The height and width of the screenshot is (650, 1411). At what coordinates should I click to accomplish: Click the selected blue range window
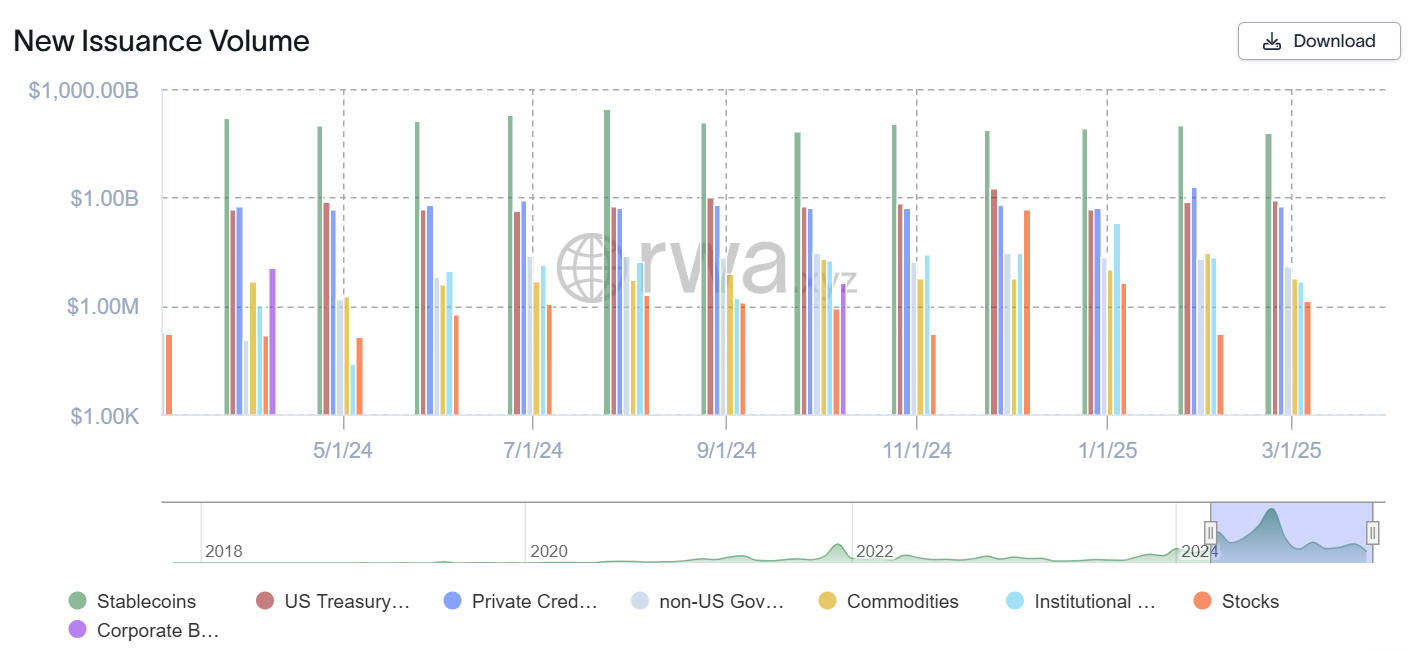(1291, 532)
